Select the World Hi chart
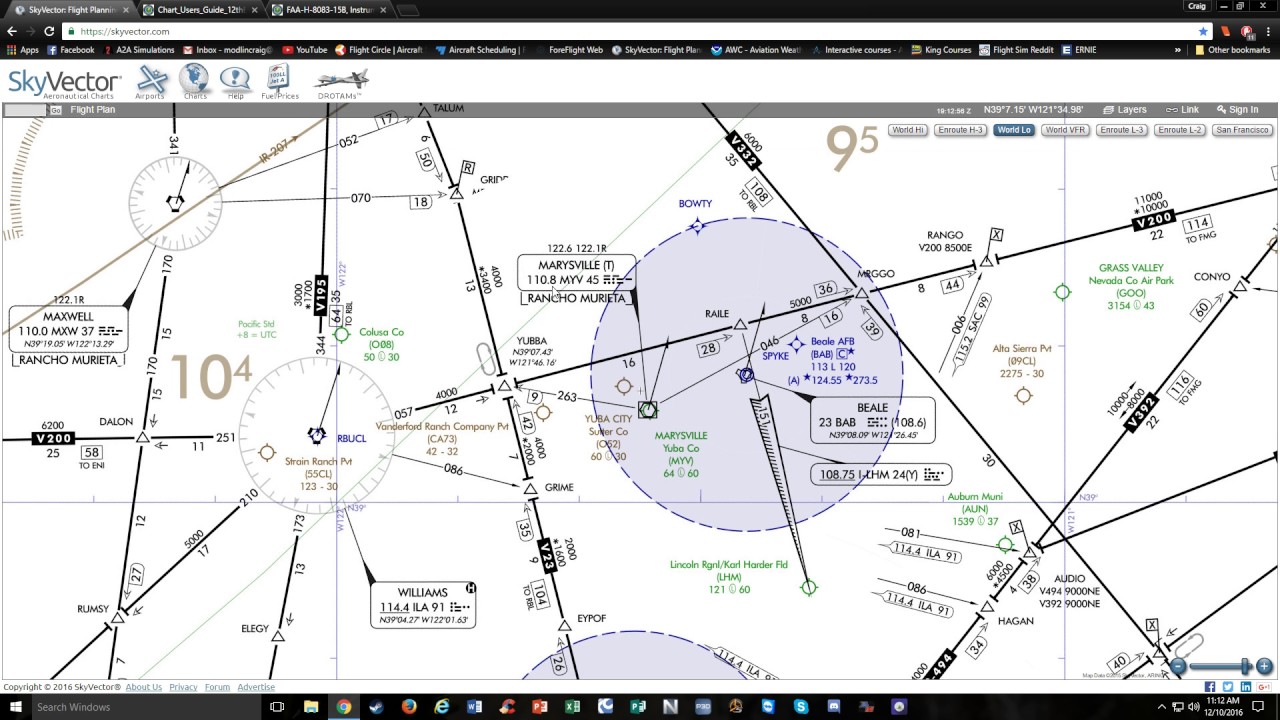Screen dimensions: 1280x720 click(908, 130)
